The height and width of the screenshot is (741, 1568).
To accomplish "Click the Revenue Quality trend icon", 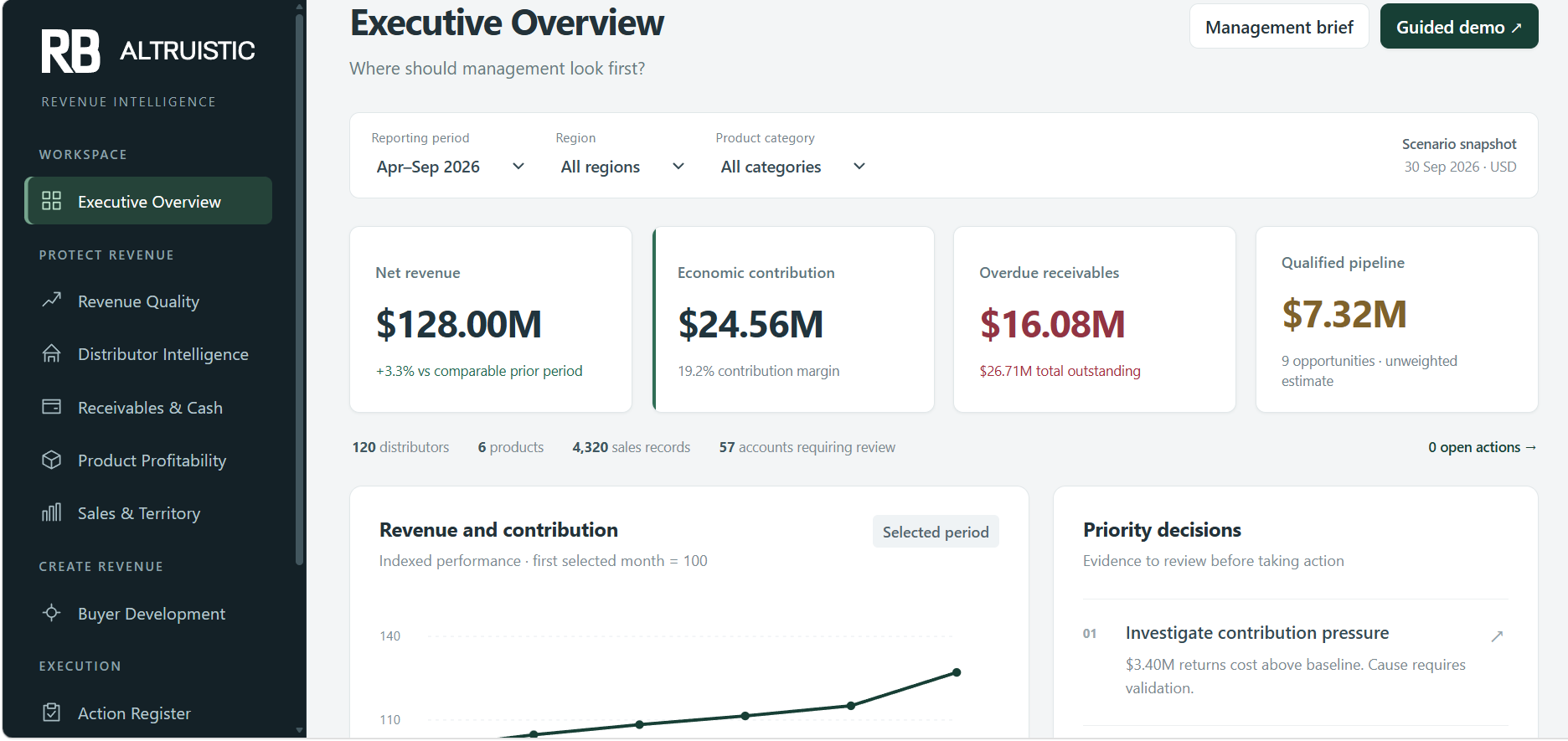I will point(51,300).
